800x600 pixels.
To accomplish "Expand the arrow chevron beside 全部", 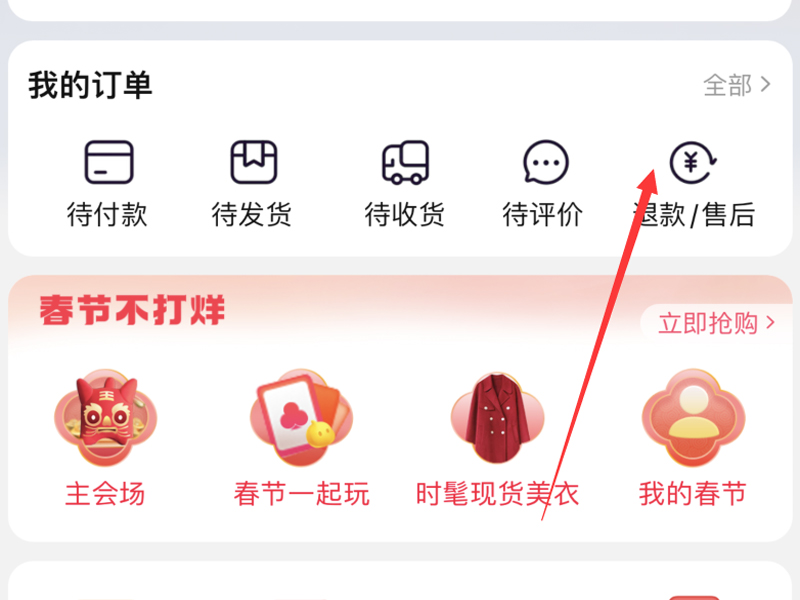I will pyautogui.click(x=765, y=84).
